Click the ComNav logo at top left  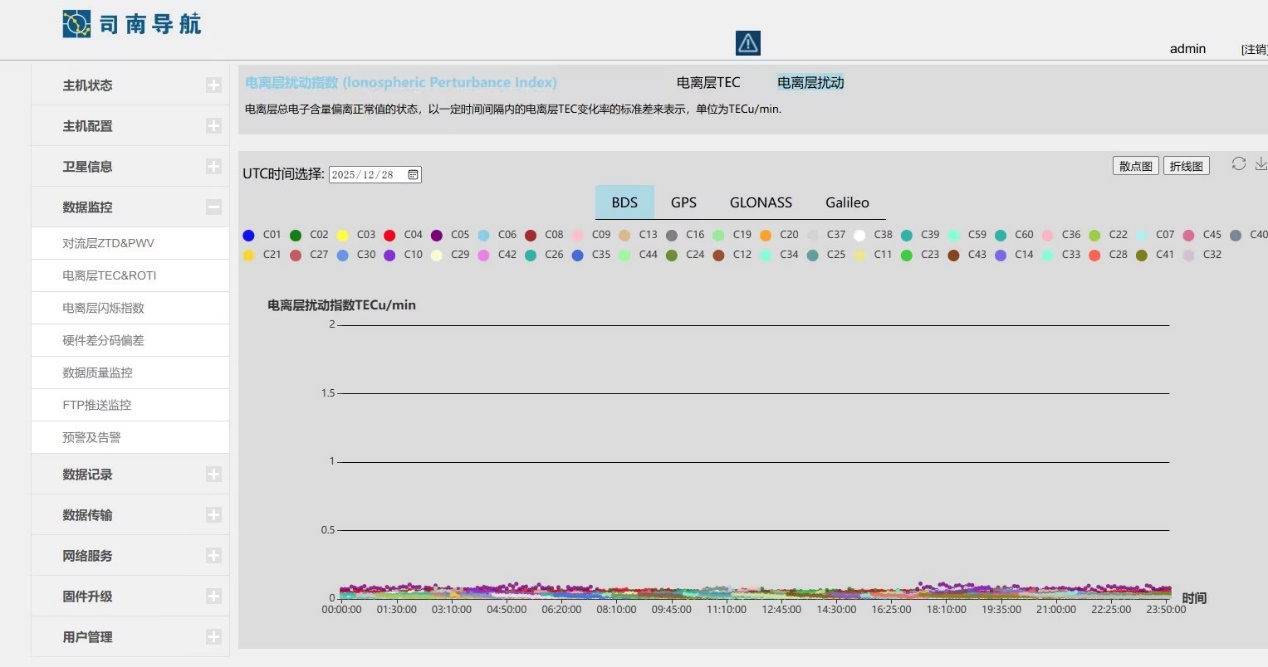(131, 24)
